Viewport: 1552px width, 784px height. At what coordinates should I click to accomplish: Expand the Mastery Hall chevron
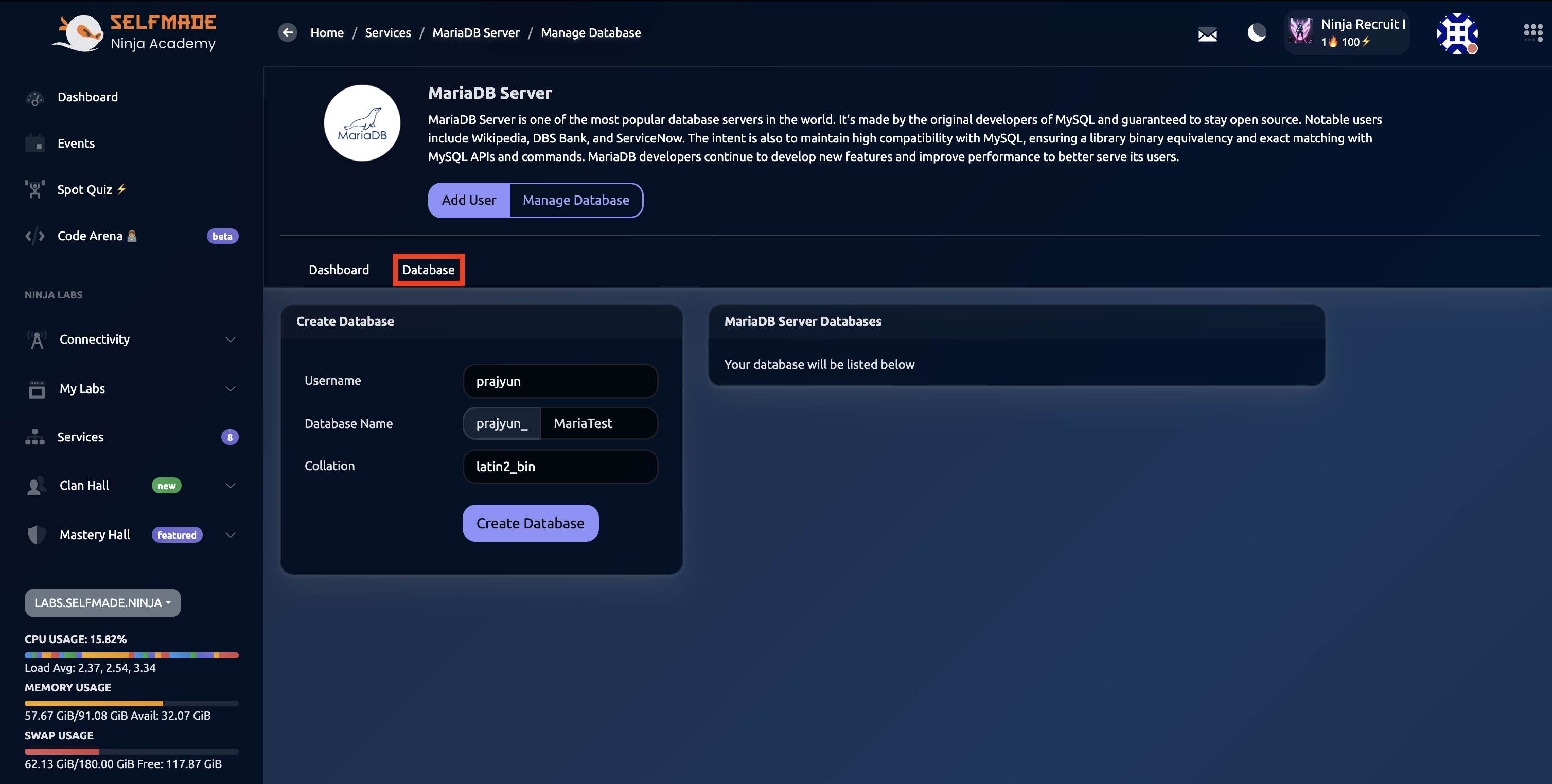point(230,534)
